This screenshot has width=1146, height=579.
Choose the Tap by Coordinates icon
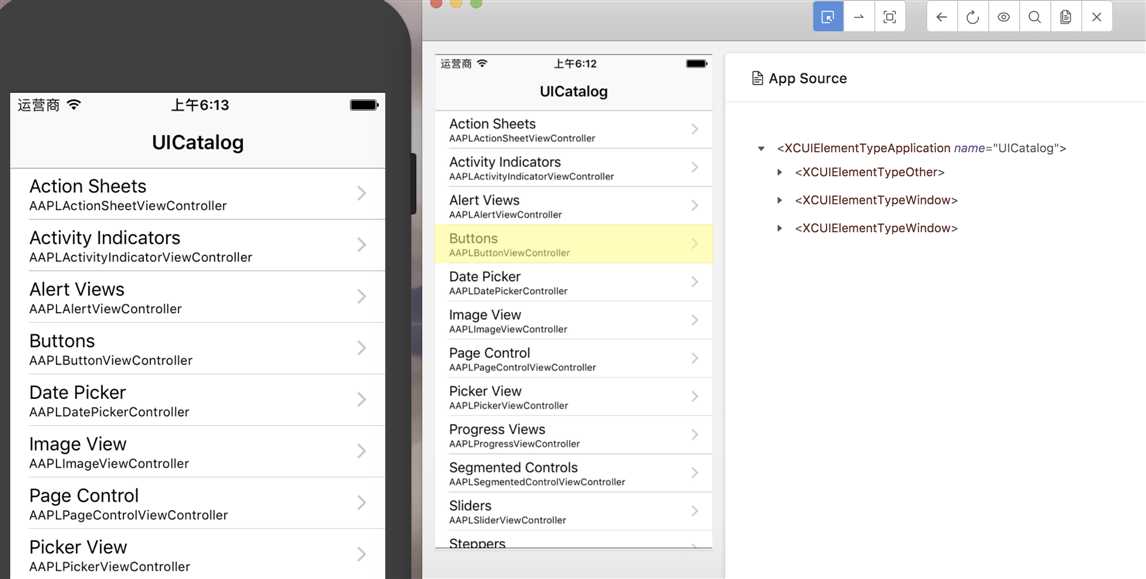click(889, 17)
